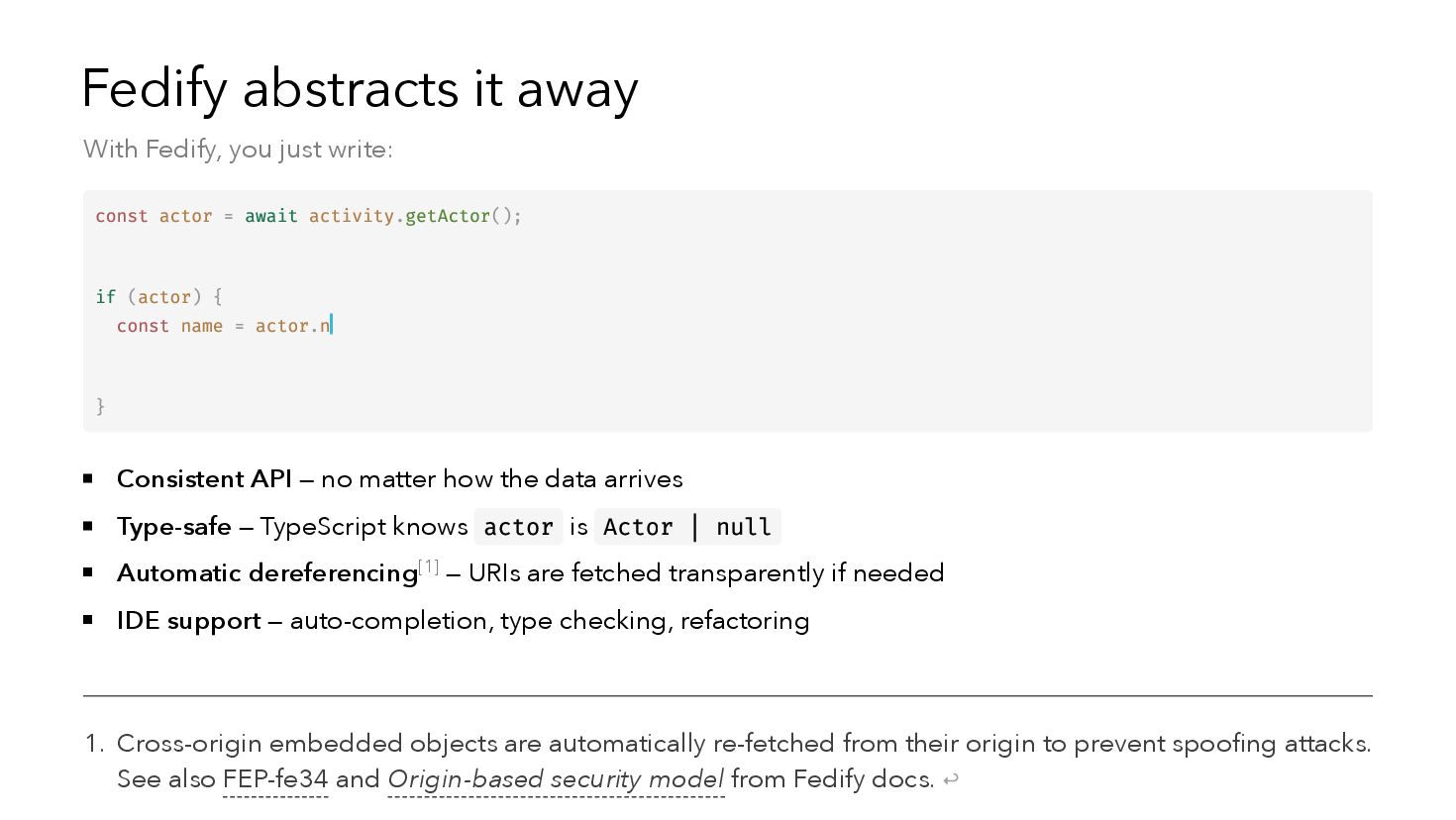Open the Origin-based security model link
Screen dimensions: 1456x820
(x=555, y=779)
